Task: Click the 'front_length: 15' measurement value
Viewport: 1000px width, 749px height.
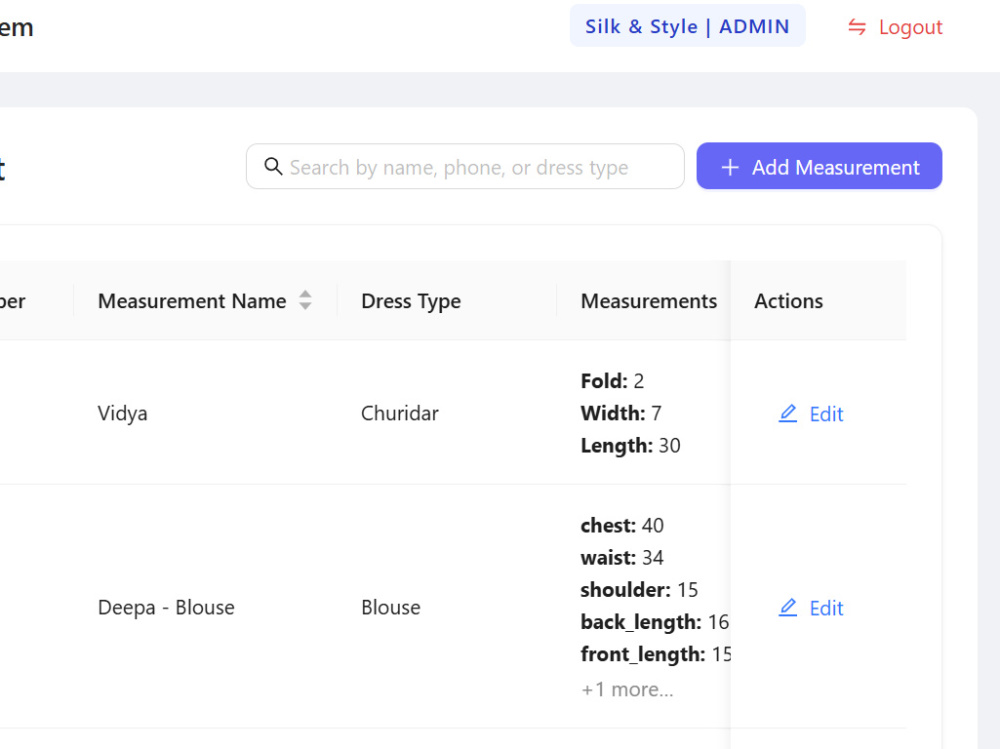Action: (x=656, y=655)
